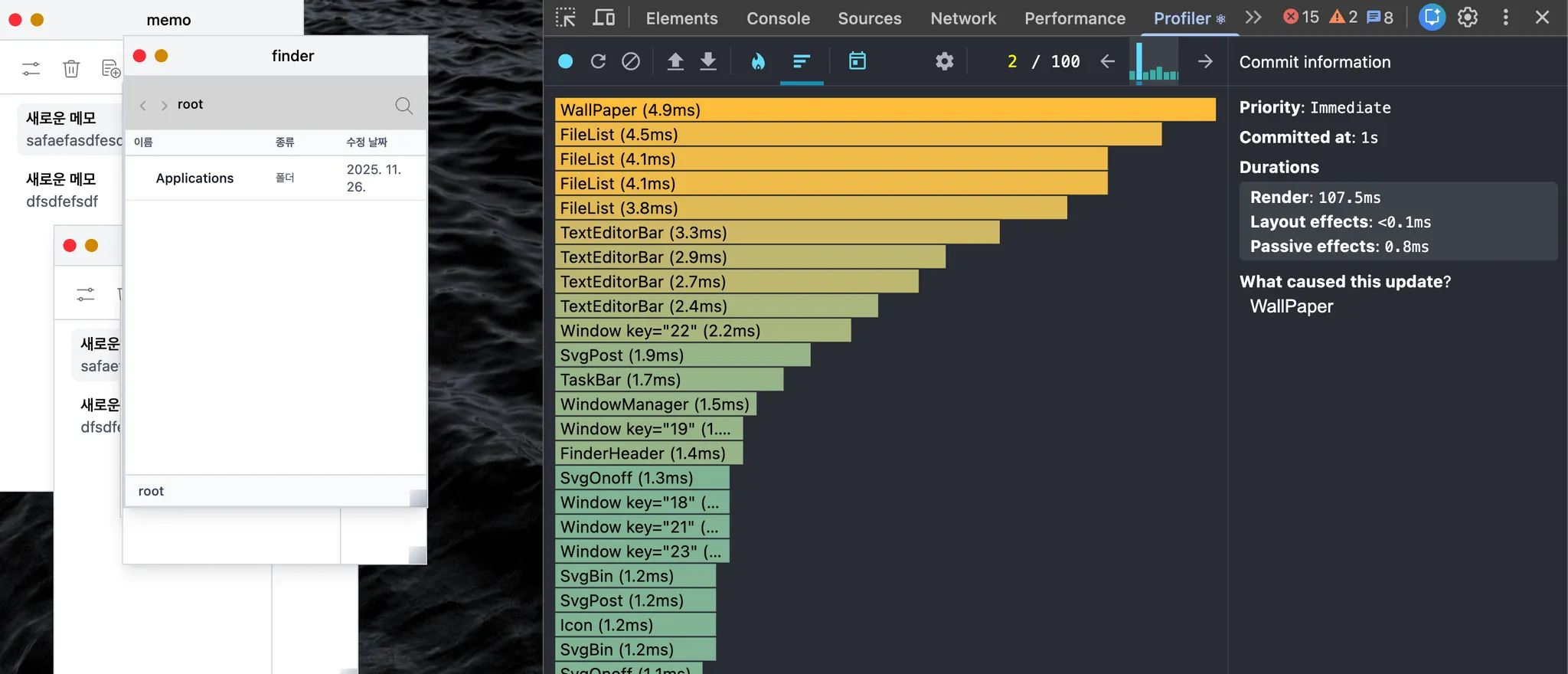This screenshot has width=1568, height=674.
Task: Open Timeline view icon
Action: [857, 61]
